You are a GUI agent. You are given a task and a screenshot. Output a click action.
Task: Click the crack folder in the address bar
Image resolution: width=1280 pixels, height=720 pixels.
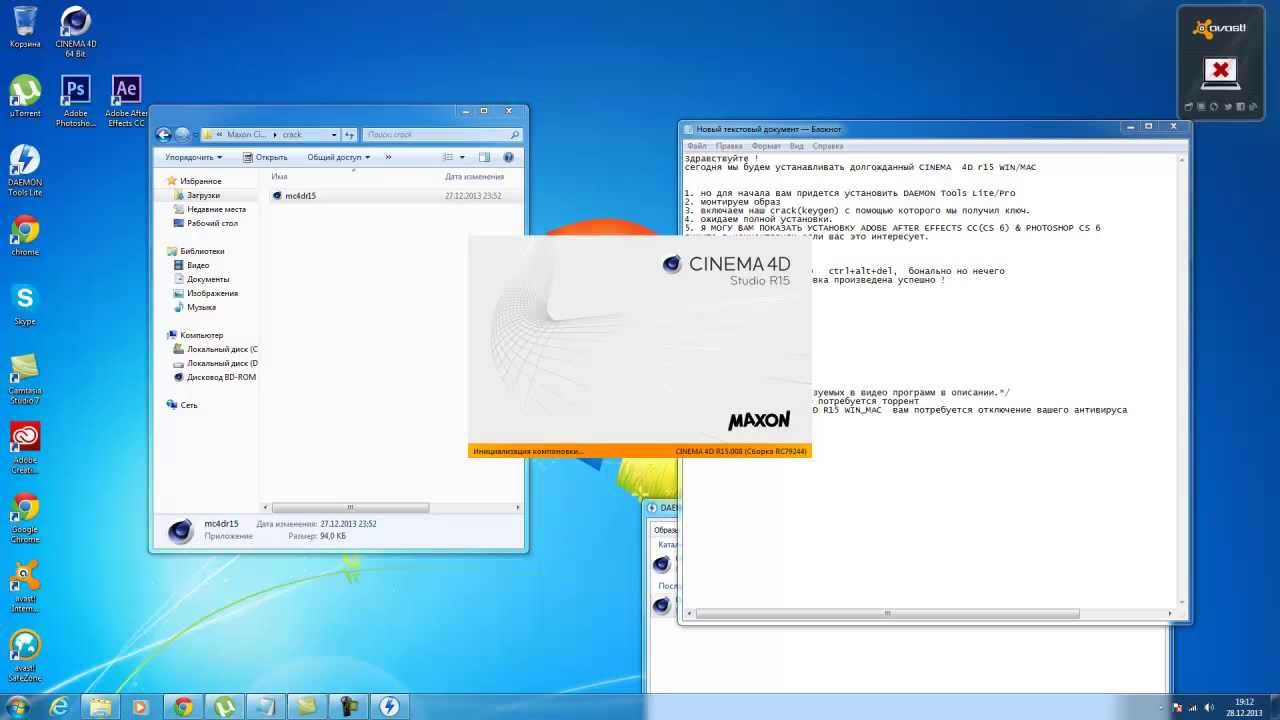[292, 134]
